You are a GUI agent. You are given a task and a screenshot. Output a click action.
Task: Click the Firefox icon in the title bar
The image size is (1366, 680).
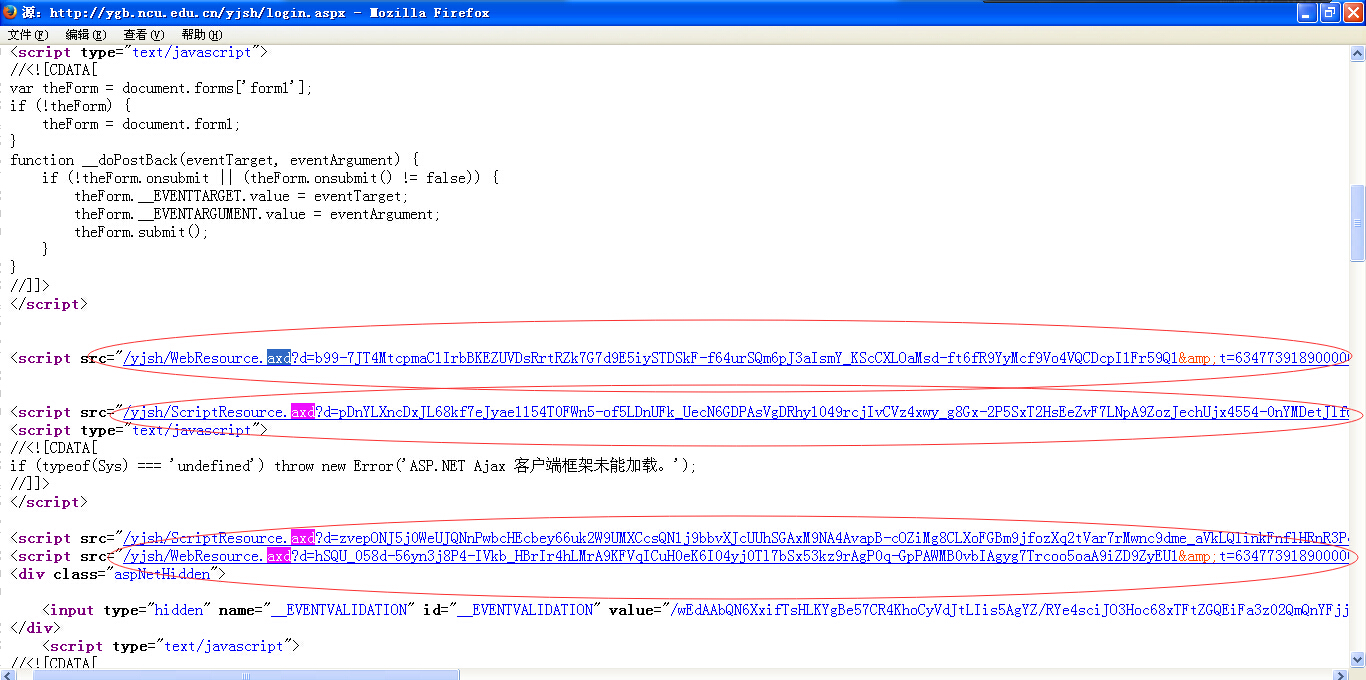(11, 12)
